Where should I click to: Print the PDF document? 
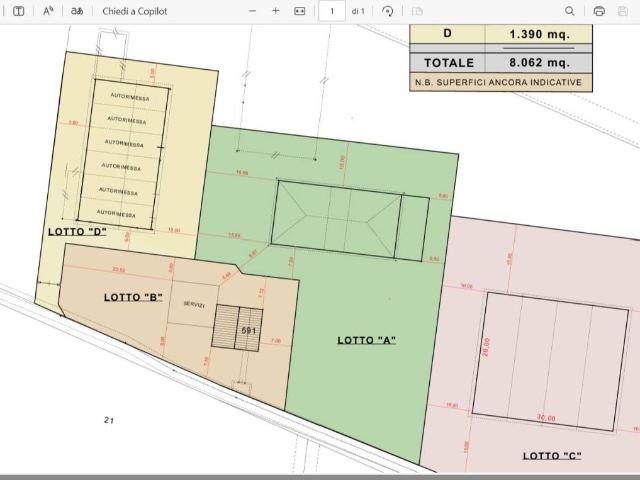tap(599, 11)
